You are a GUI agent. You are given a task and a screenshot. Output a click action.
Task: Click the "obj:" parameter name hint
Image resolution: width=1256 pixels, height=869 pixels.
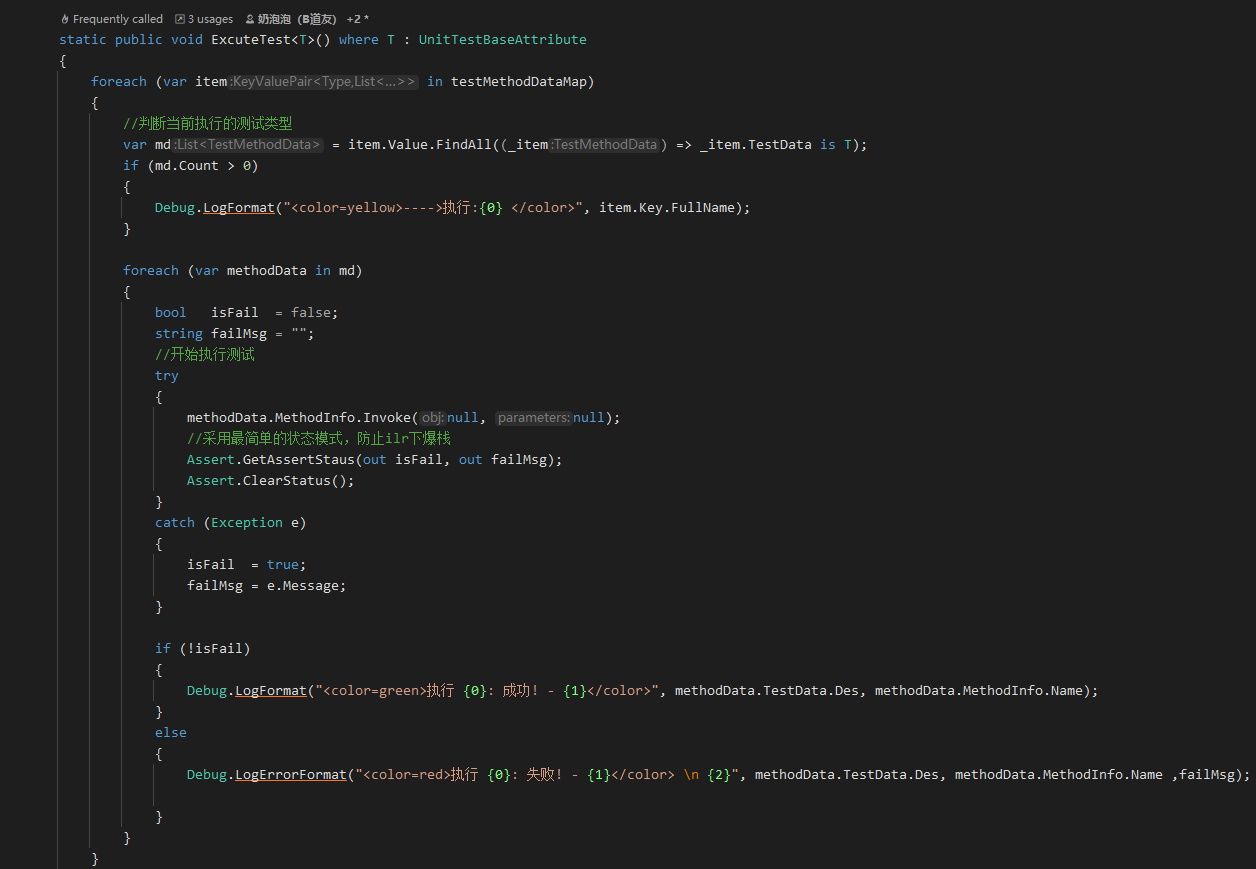(x=431, y=417)
